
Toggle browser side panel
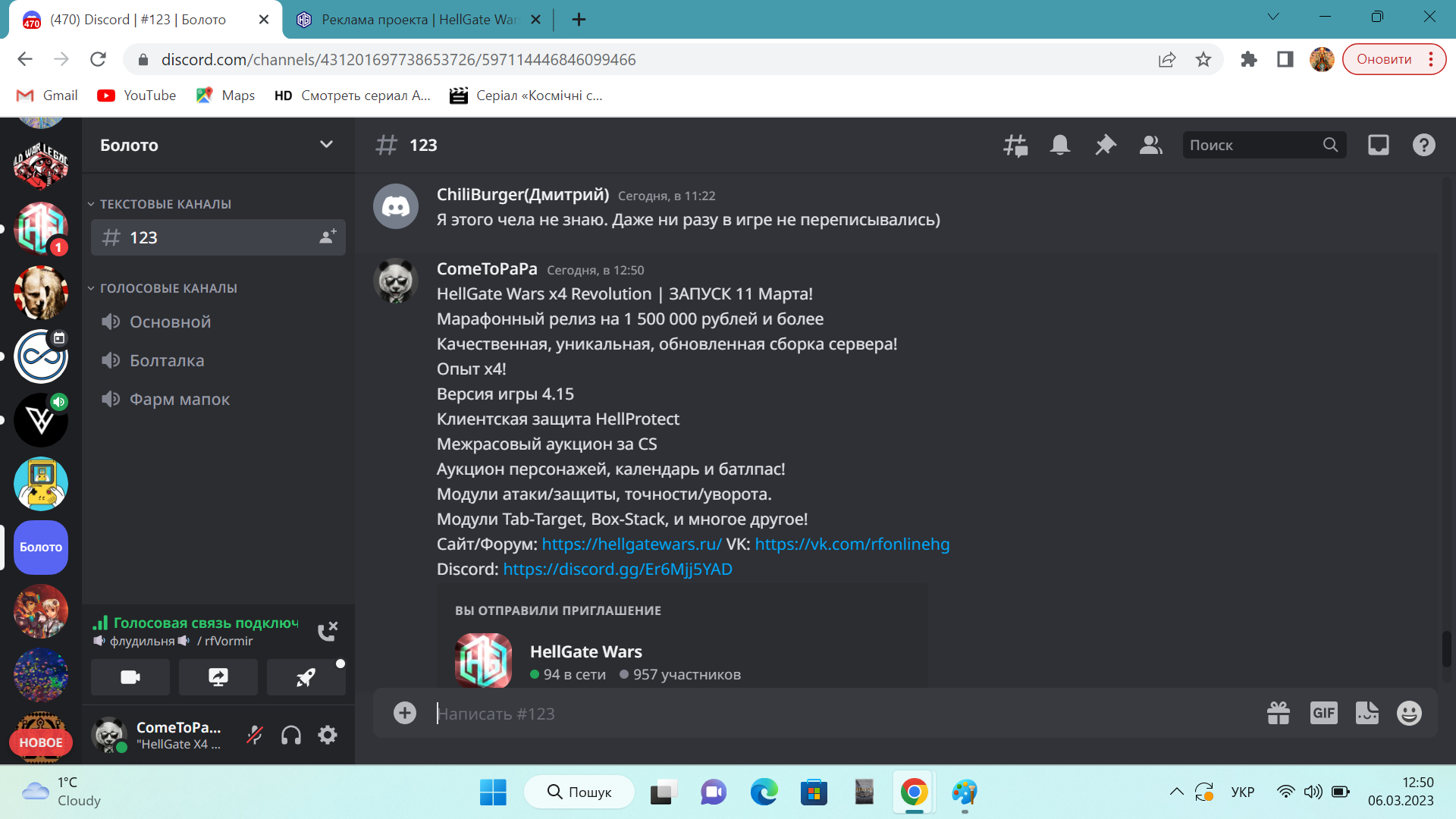[1285, 59]
